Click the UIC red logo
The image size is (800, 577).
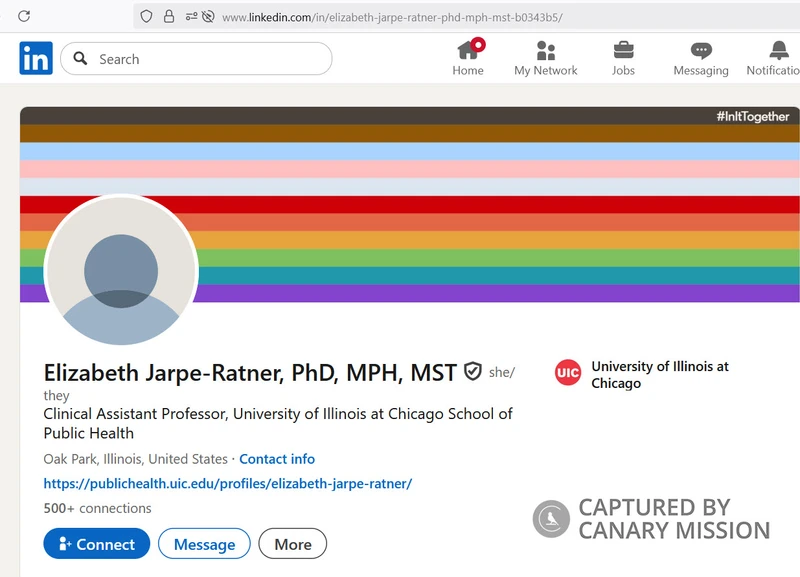pyautogui.click(x=568, y=372)
